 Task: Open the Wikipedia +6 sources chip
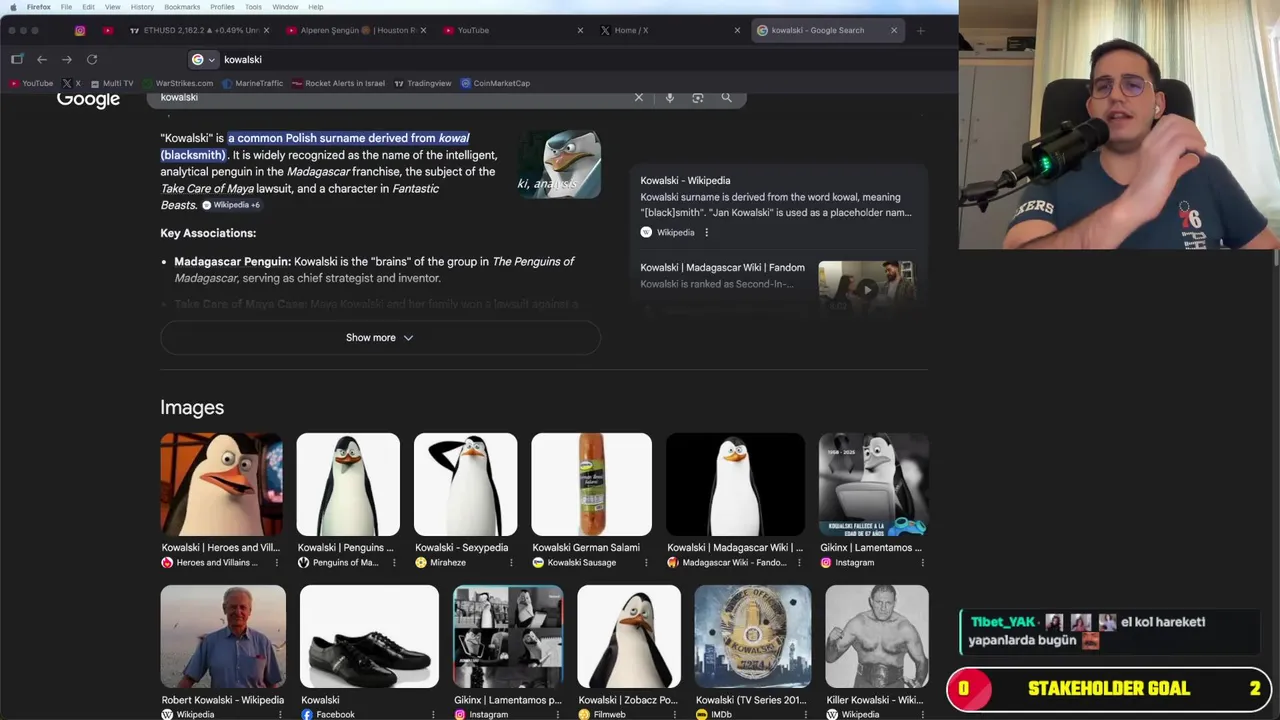point(231,205)
